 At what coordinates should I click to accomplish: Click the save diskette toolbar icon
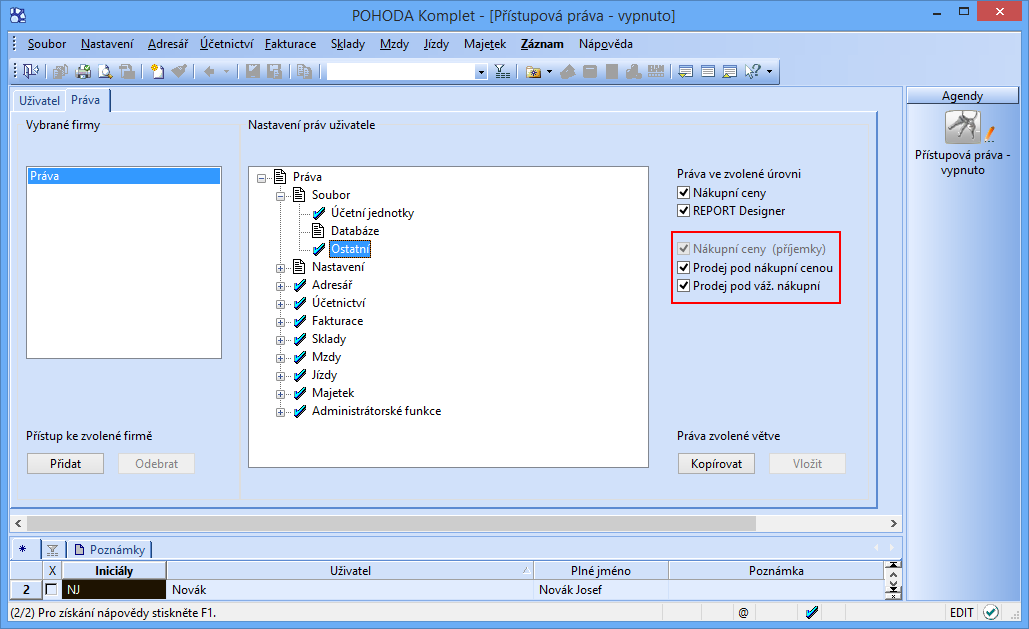tap(253, 71)
